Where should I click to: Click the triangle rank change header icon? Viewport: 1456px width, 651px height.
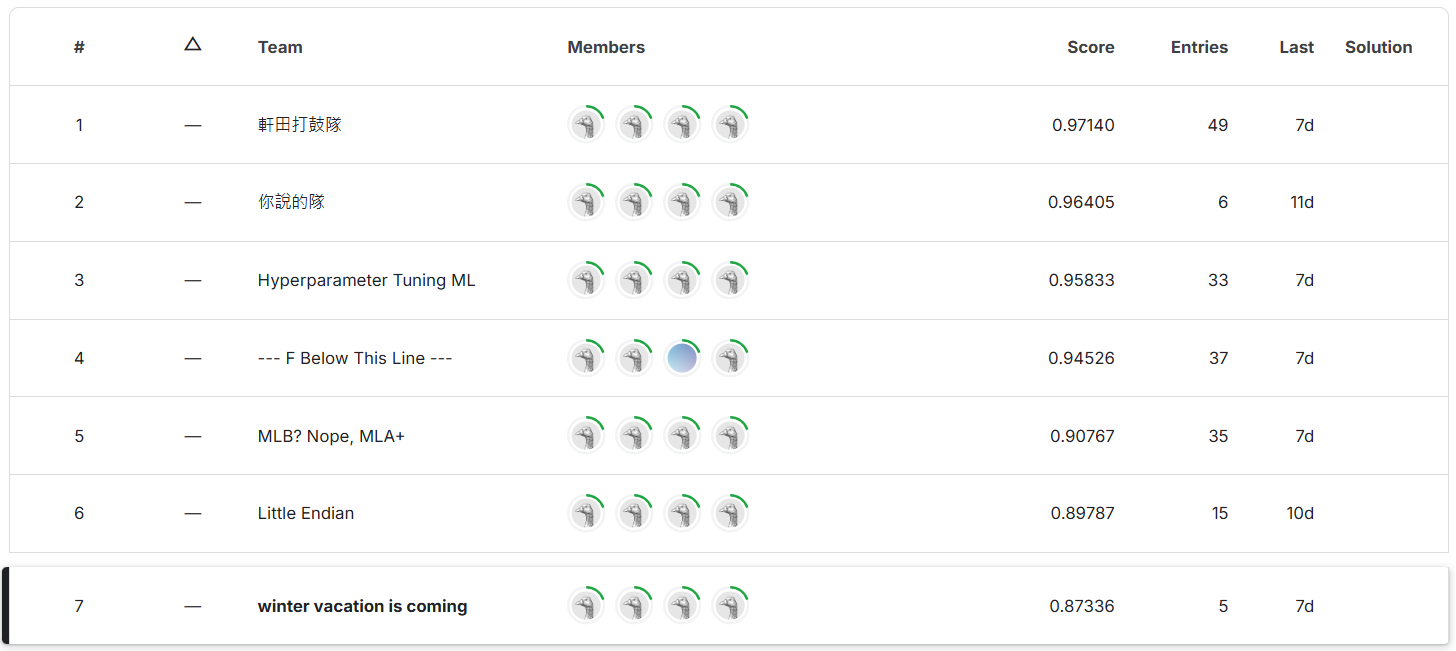(x=193, y=45)
